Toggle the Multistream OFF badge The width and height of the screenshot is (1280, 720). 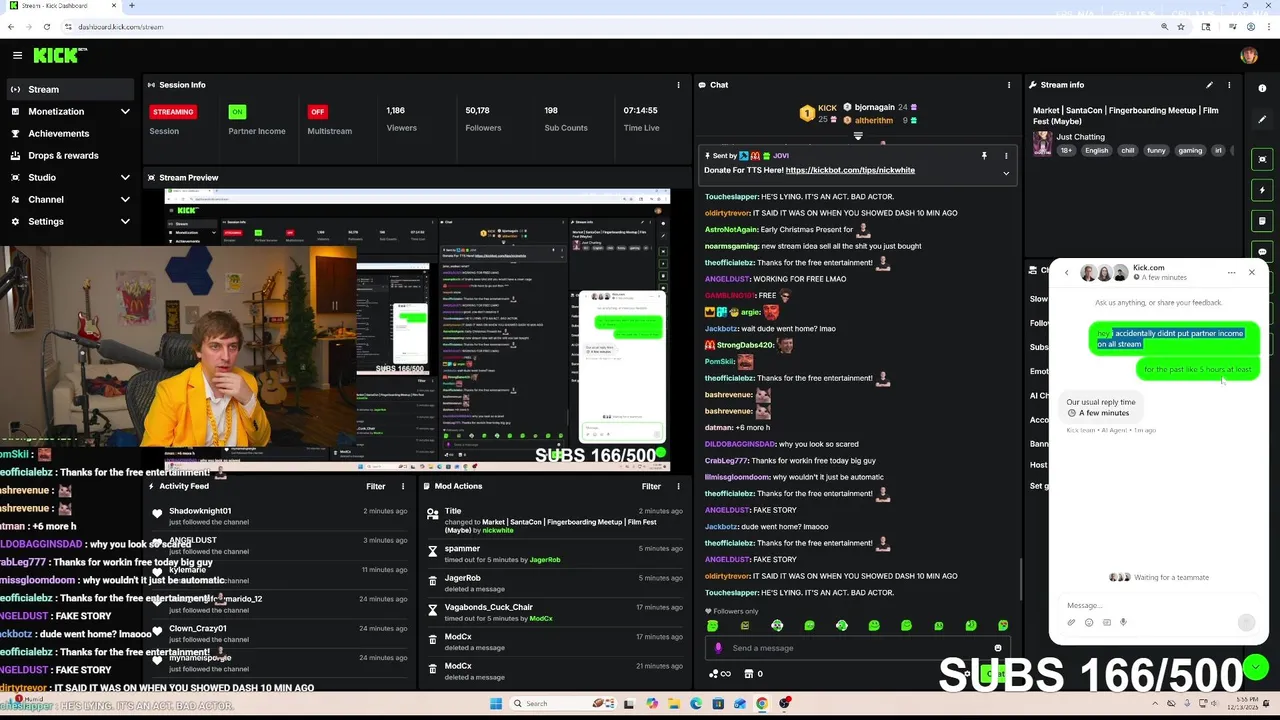tap(317, 111)
